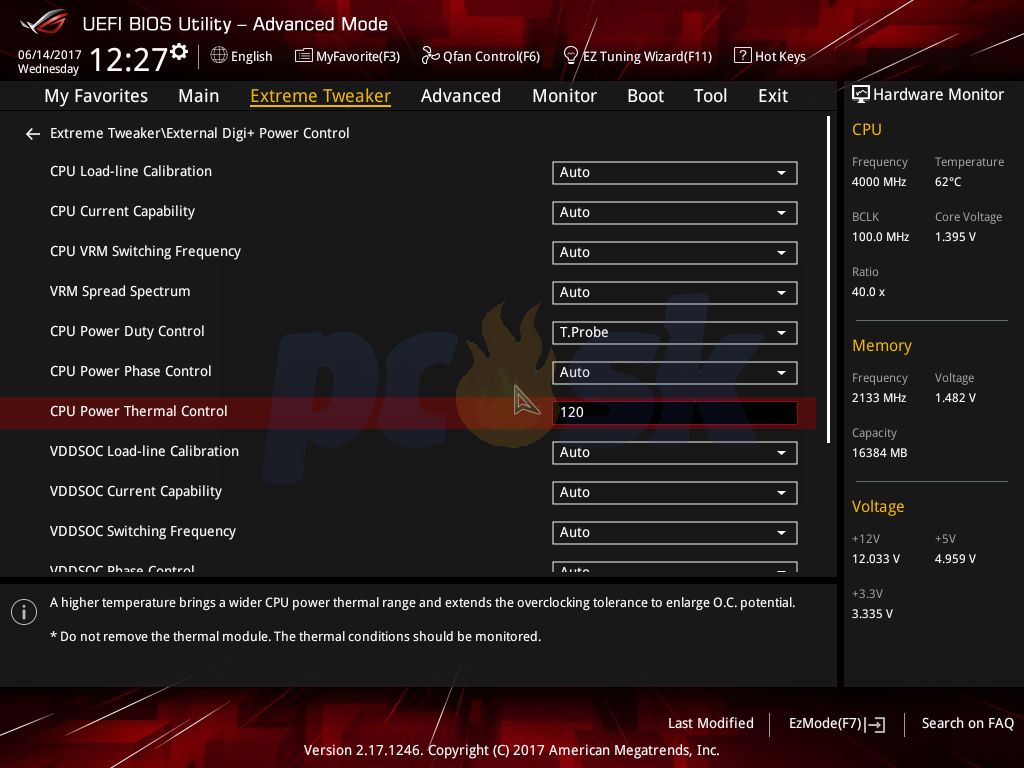
Task: Click the MyFavorite list icon
Action: 303,56
